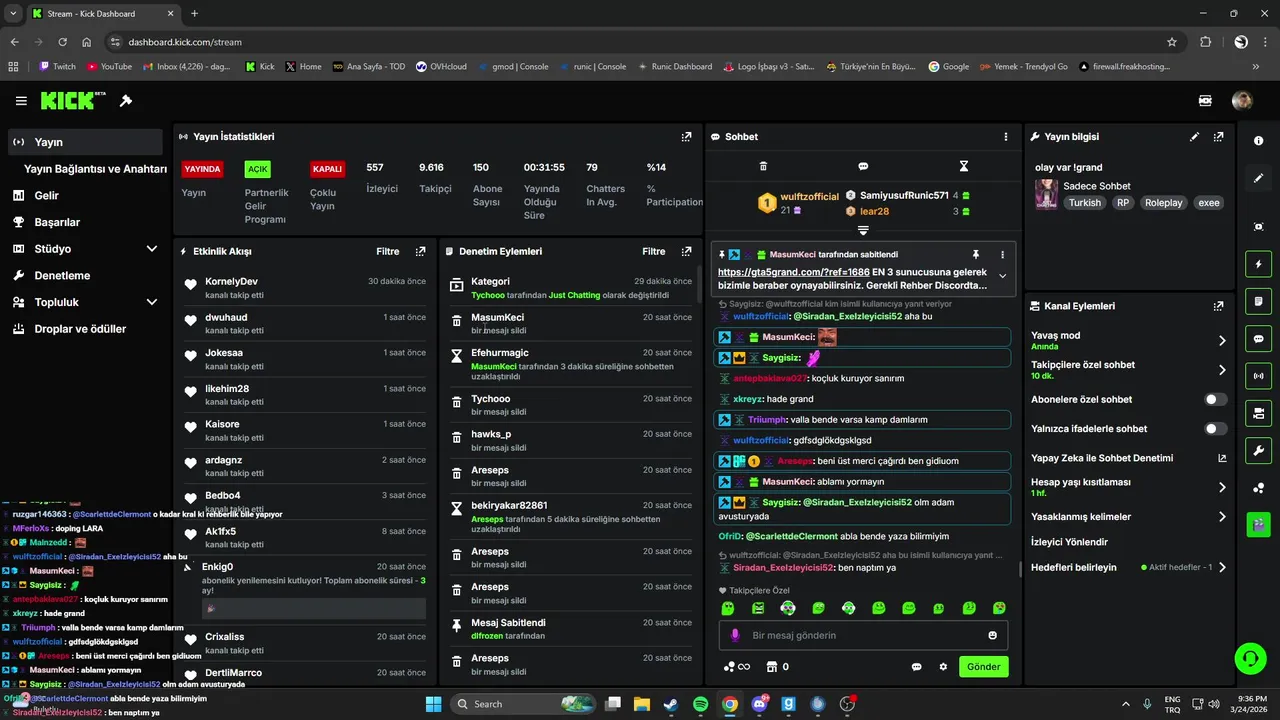
Task: Click wulftzofficial in the chat leaderboard
Action: [809, 197]
